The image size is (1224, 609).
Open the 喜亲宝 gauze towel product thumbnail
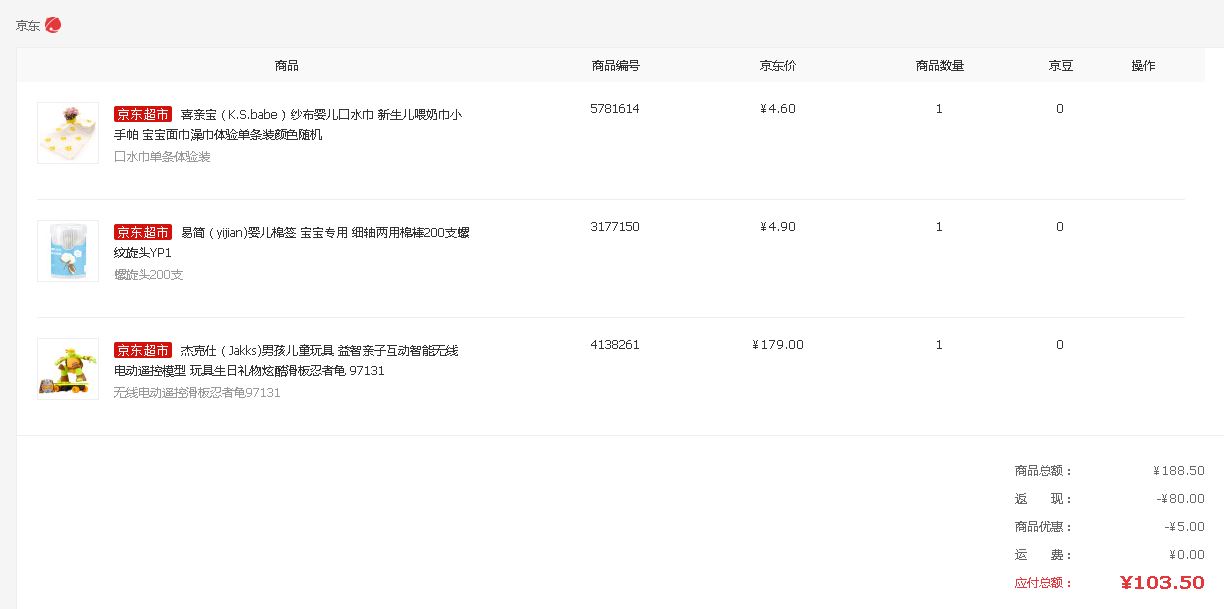point(68,133)
